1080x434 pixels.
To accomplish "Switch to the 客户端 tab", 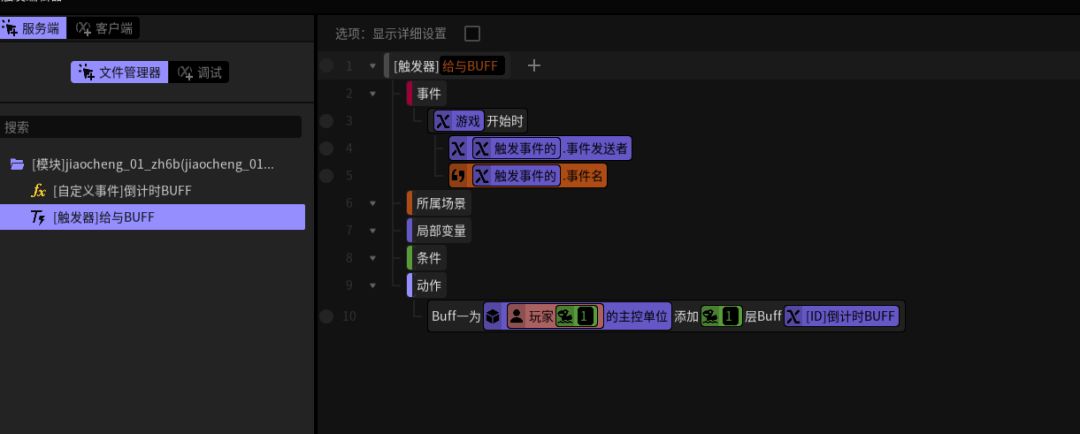I will tap(104, 28).
